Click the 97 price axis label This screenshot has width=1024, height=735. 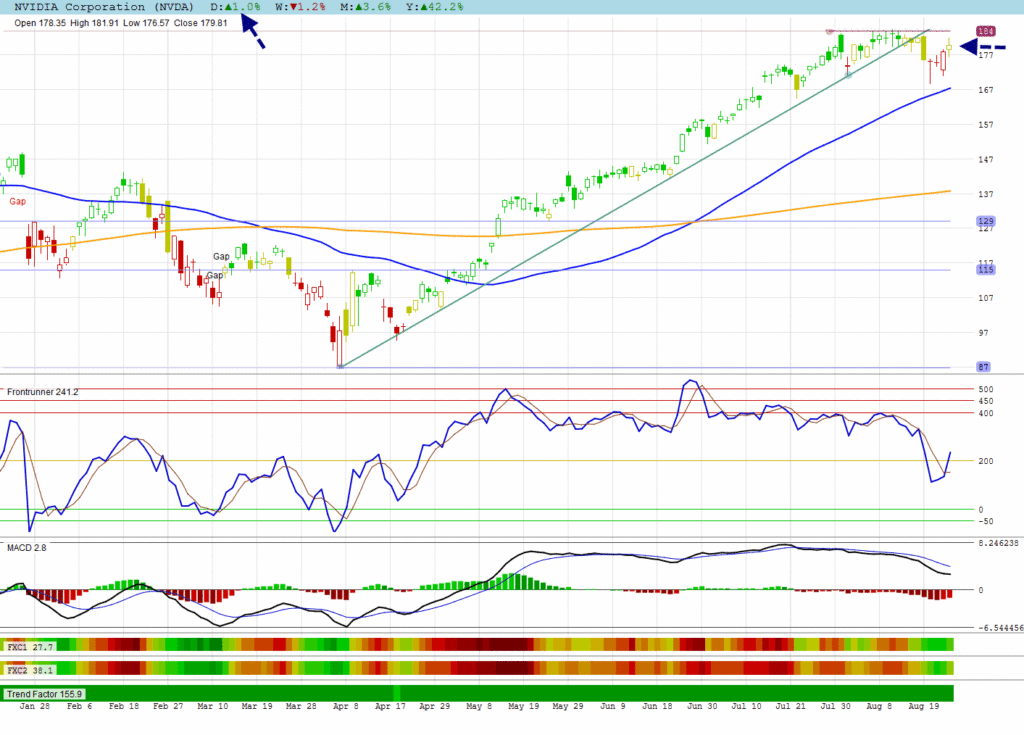point(984,333)
